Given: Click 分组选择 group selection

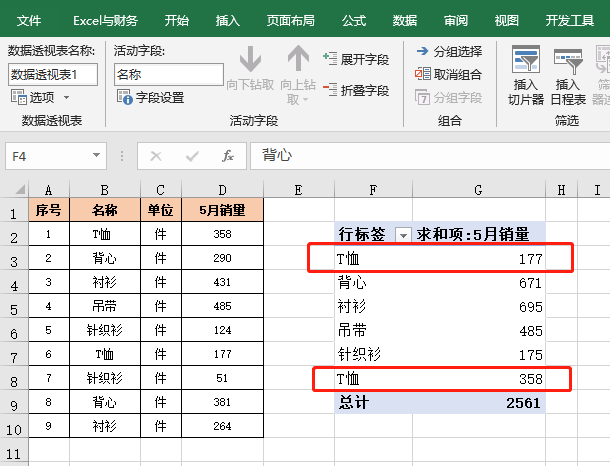Looking at the screenshot, I should click(449, 51).
